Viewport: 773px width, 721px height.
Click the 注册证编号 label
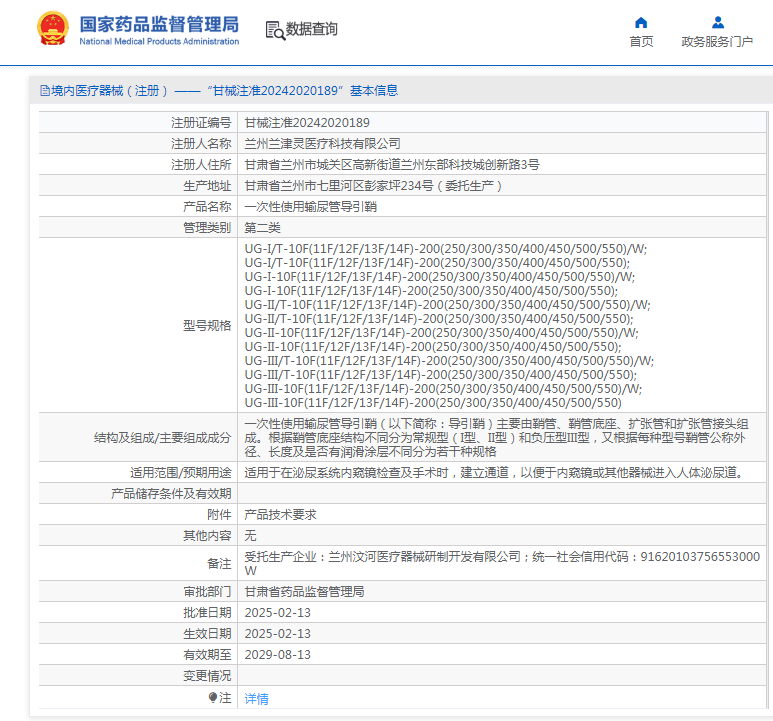coord(201,123)
